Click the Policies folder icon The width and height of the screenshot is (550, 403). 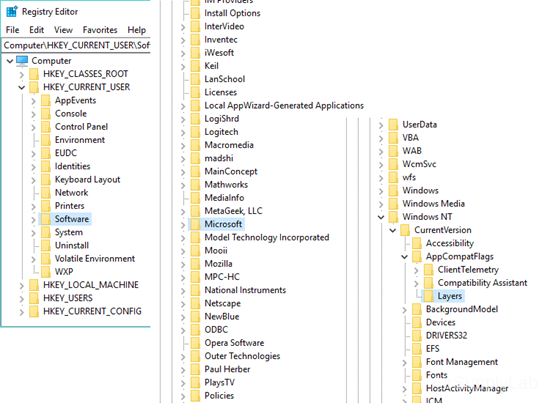pyautogui.click(x=195, y=396)
